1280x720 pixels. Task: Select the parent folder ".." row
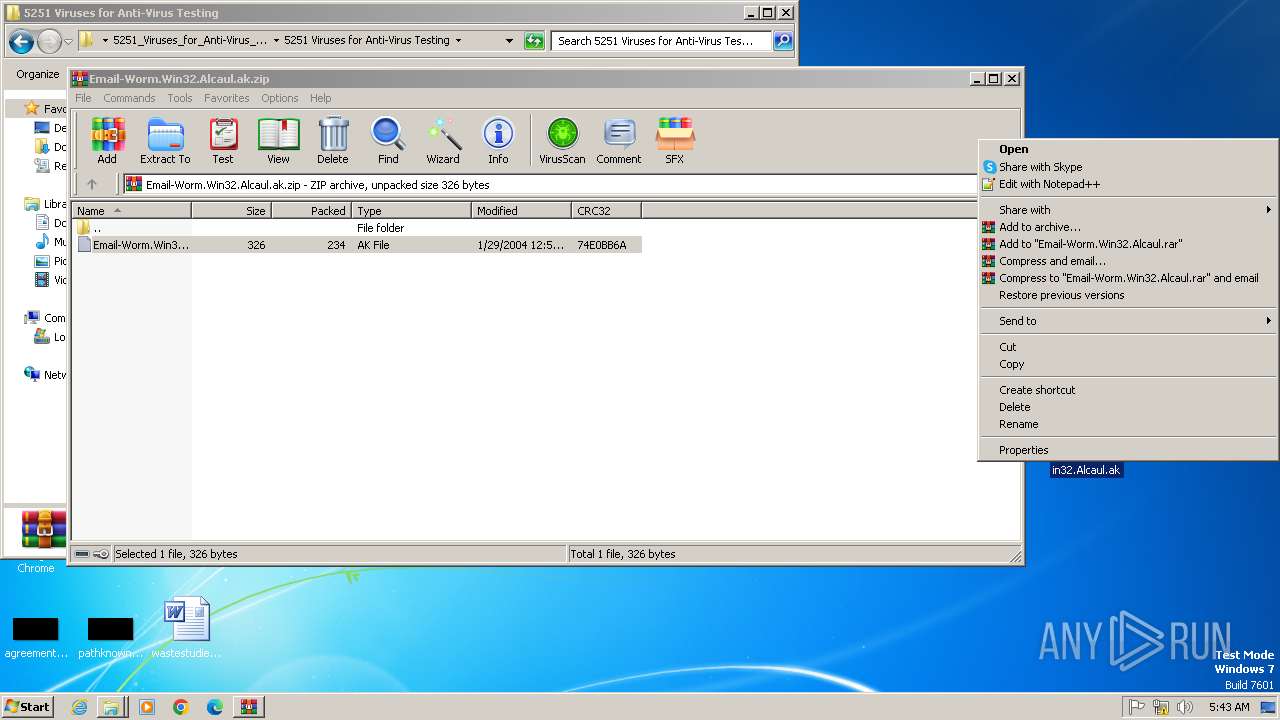pyautogui.click(x=357, y=228)
